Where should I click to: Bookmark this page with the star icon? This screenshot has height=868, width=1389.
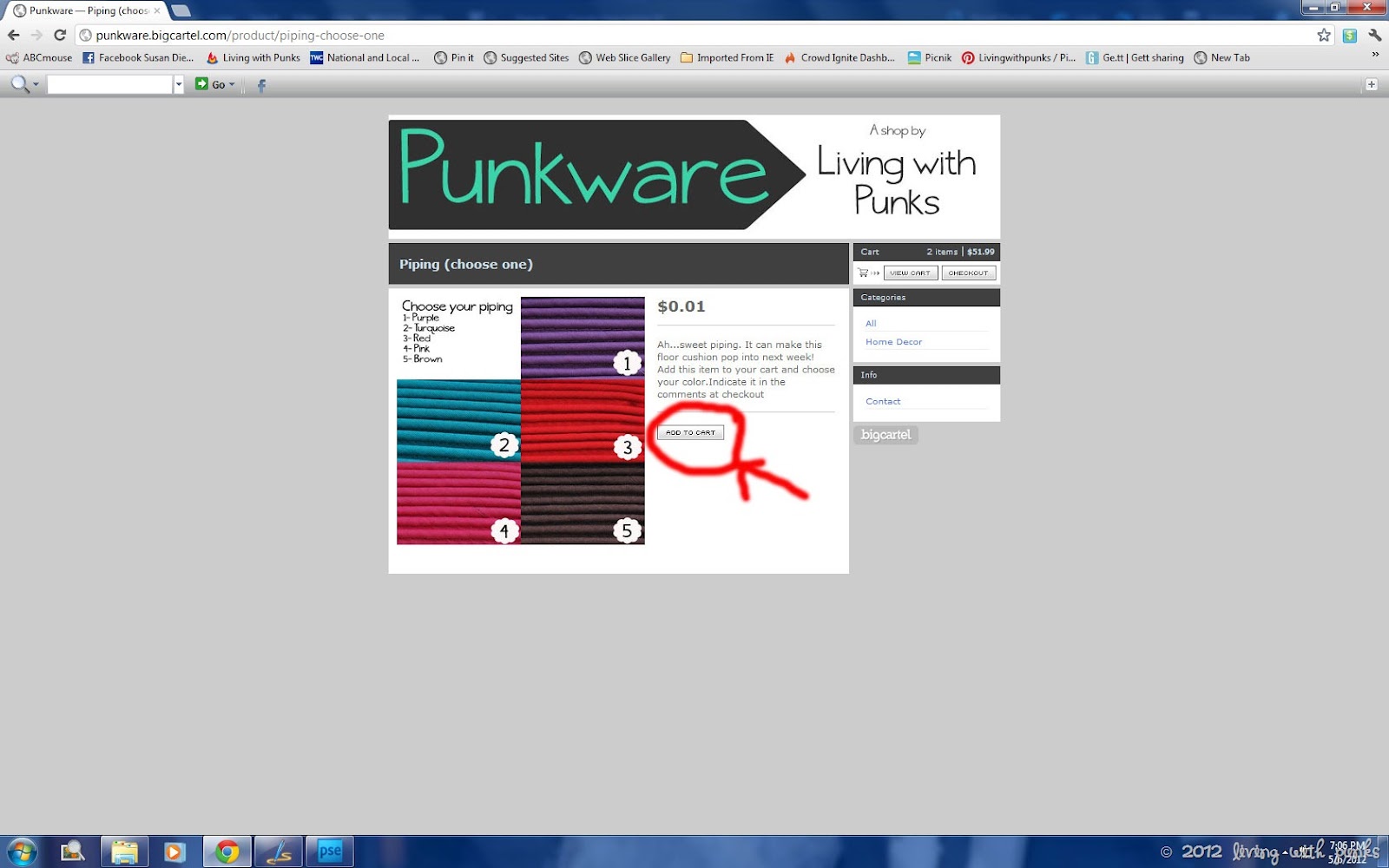pos(1324,36)
